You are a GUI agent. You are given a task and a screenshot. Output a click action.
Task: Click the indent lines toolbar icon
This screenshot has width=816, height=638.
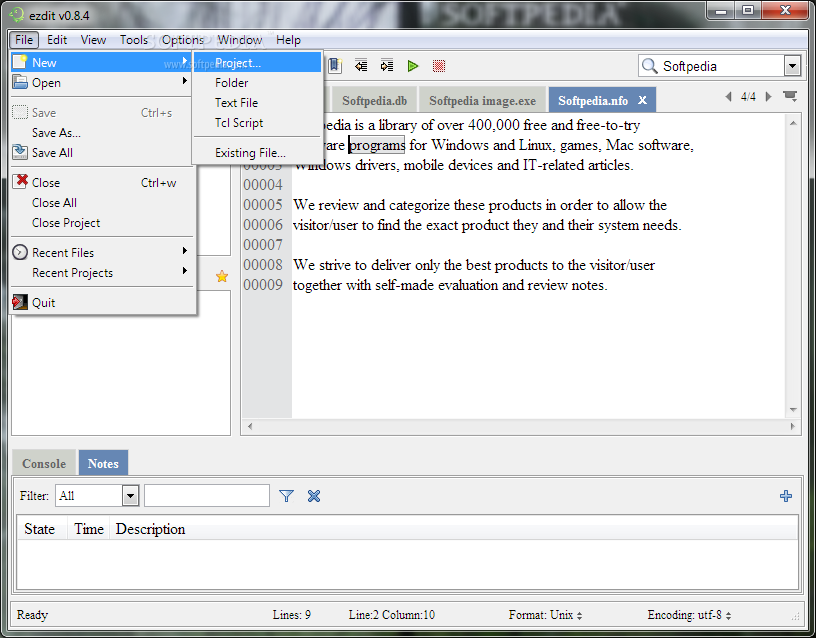click(387, 66)
